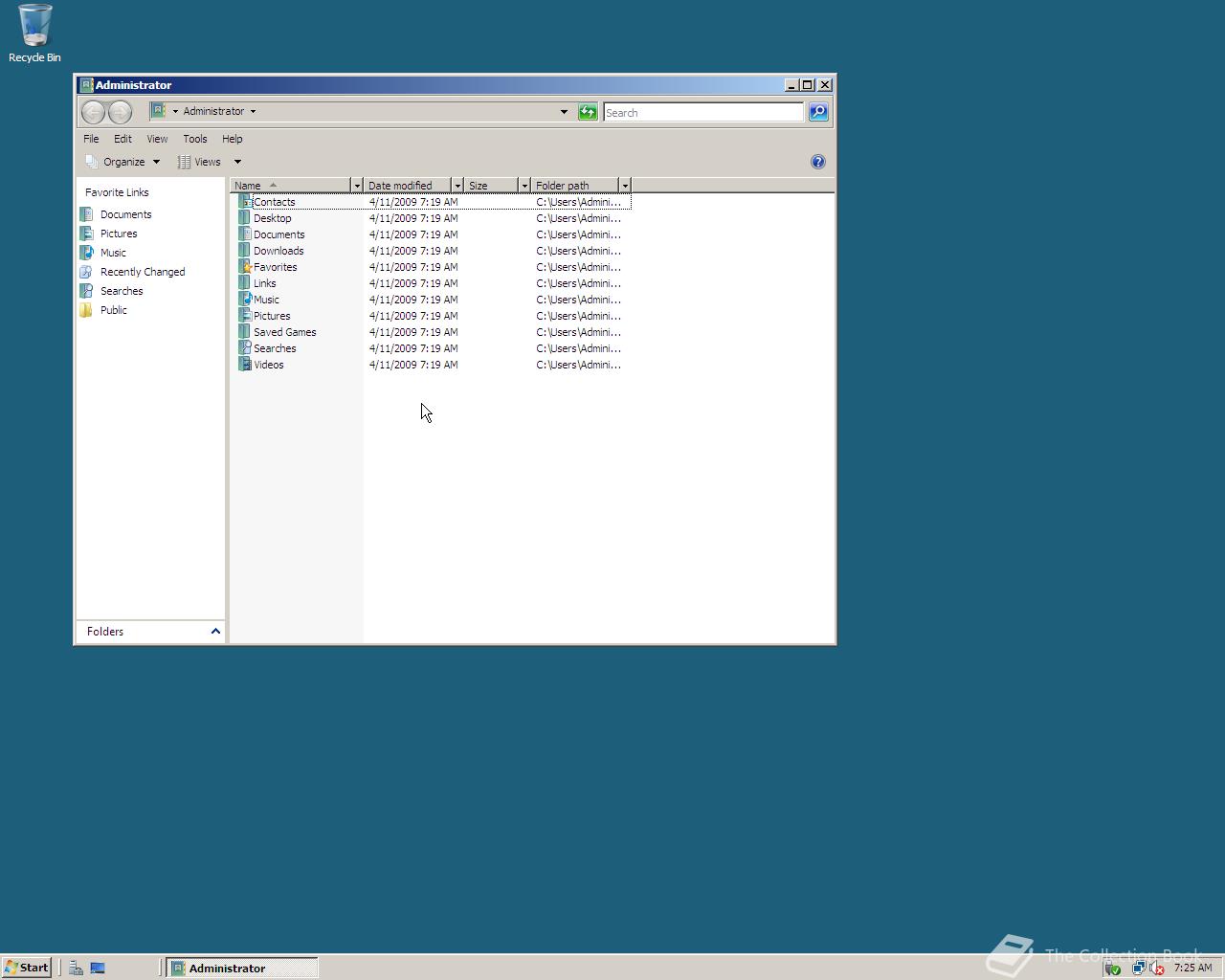The image size is (1225, 980).
Task: Open Folder path column filter dropdown
Action: click(x=625, y=186)
